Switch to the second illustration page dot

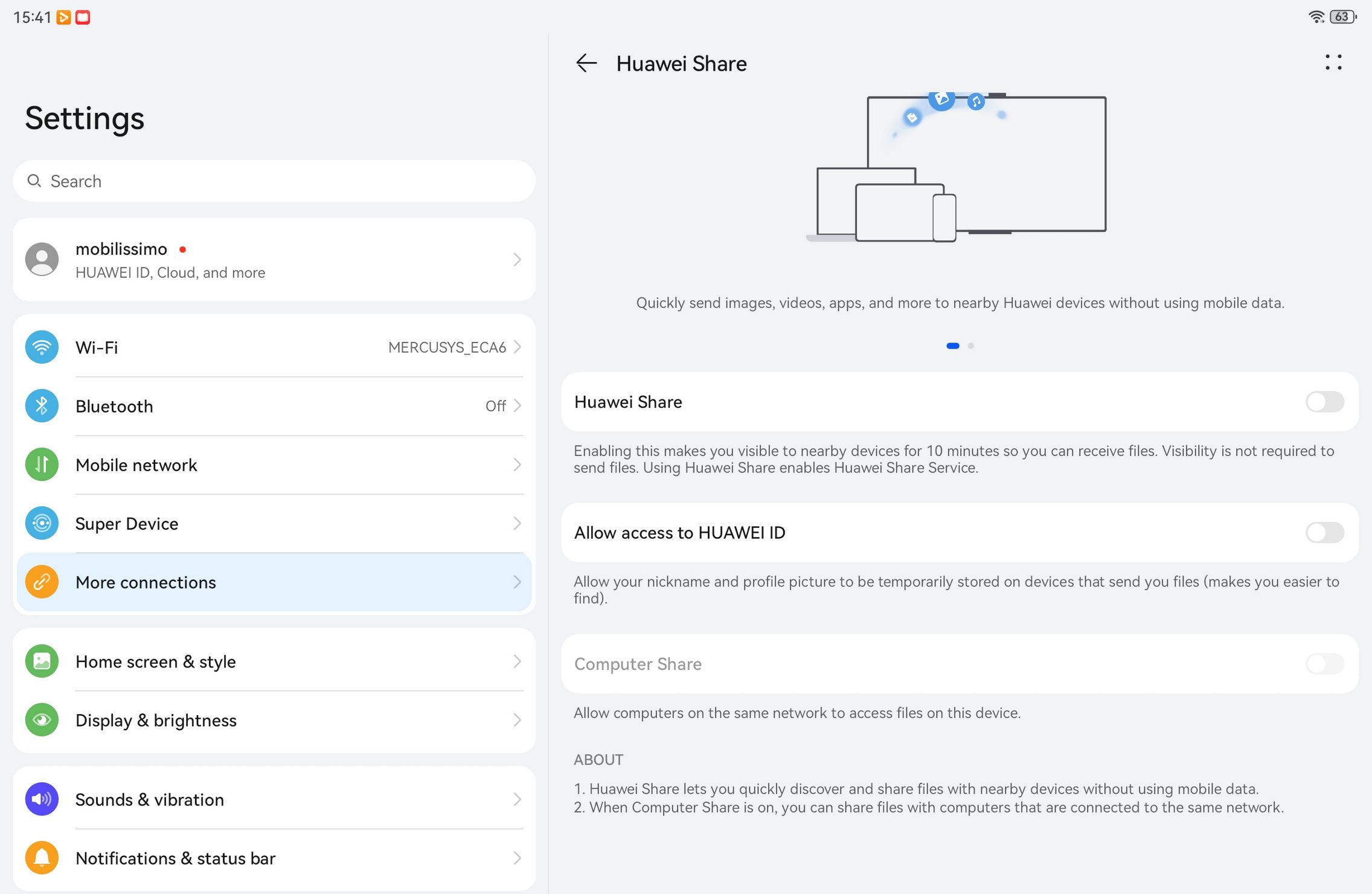pos(970,346)
